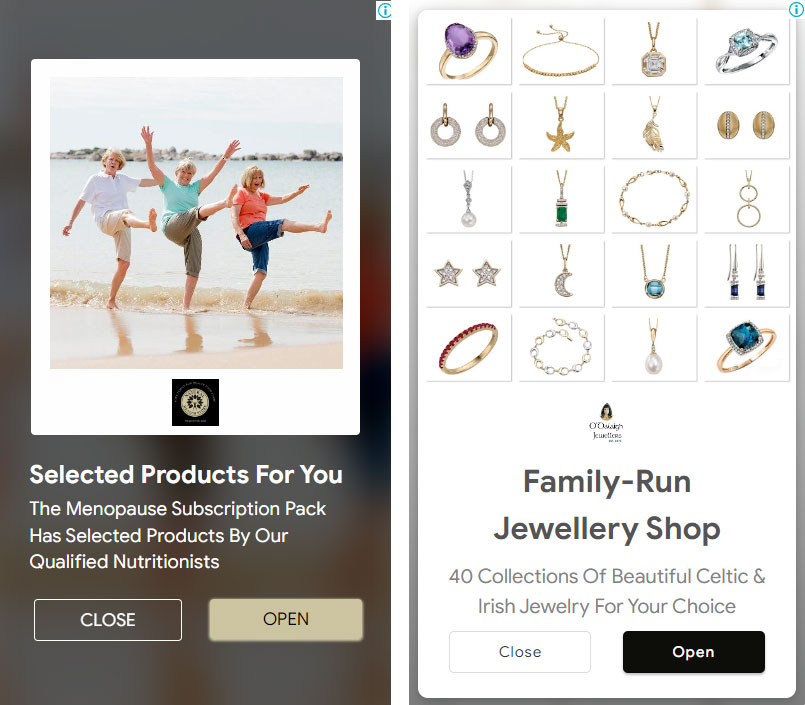Click the CLOSE button on menopause ad
This screenshot has height=705, width=805.
click(x=108, y=620)
